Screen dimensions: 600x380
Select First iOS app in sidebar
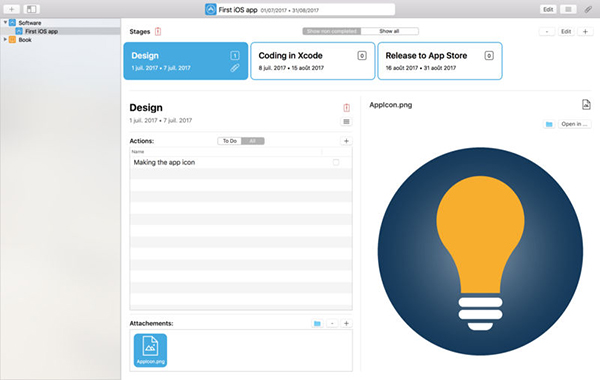(41, 31)
